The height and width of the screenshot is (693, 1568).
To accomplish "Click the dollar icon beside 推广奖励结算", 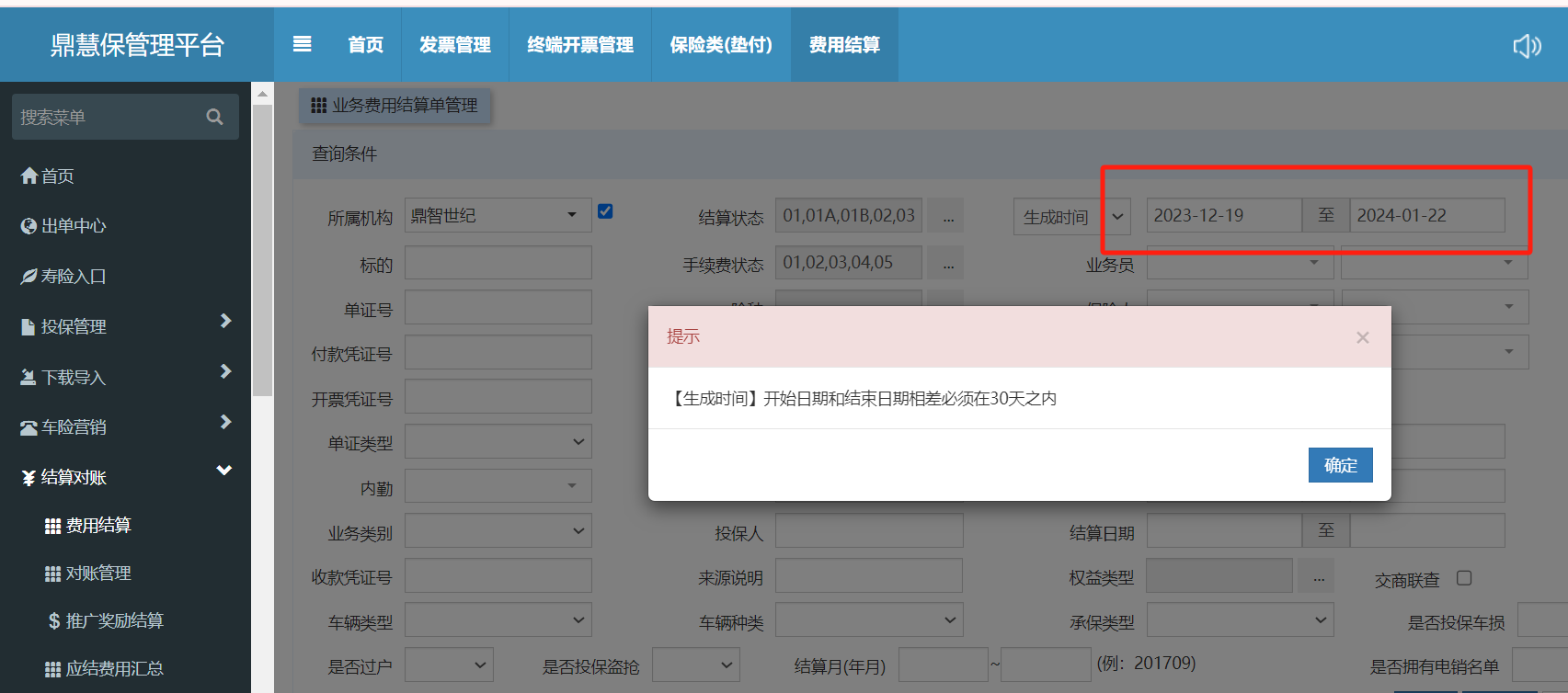I will pos(54,621).
